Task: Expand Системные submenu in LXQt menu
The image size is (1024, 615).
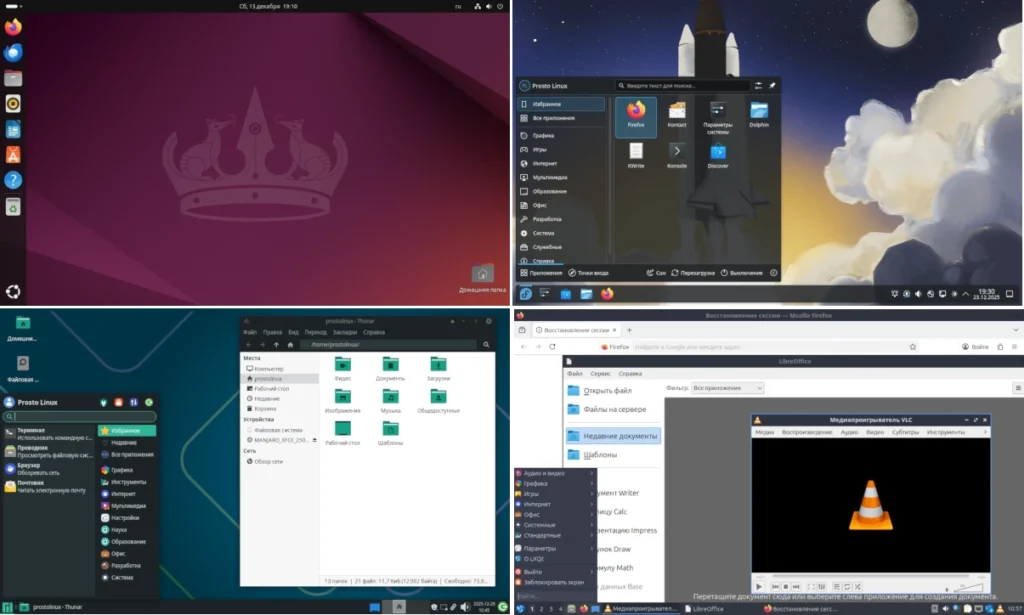Action: (x=555, y=525)
